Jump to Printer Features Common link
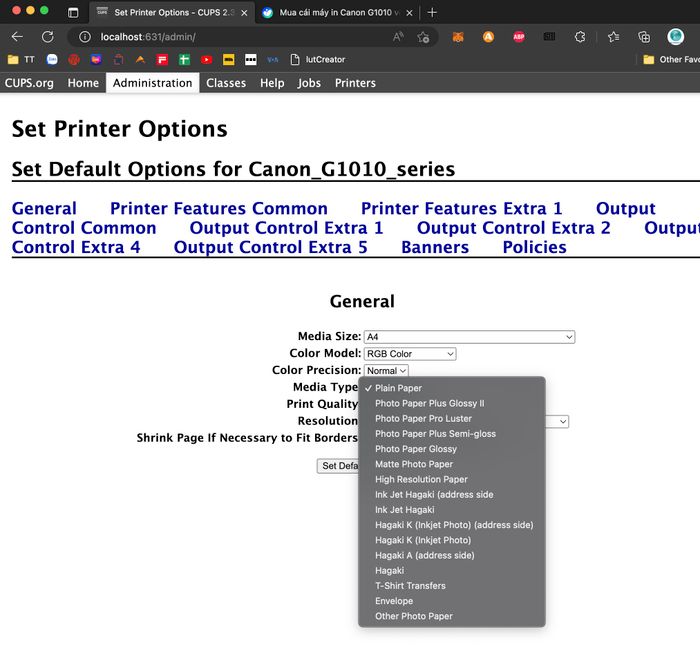The width and height of the screenshot is (700, 654). (219, 208)
